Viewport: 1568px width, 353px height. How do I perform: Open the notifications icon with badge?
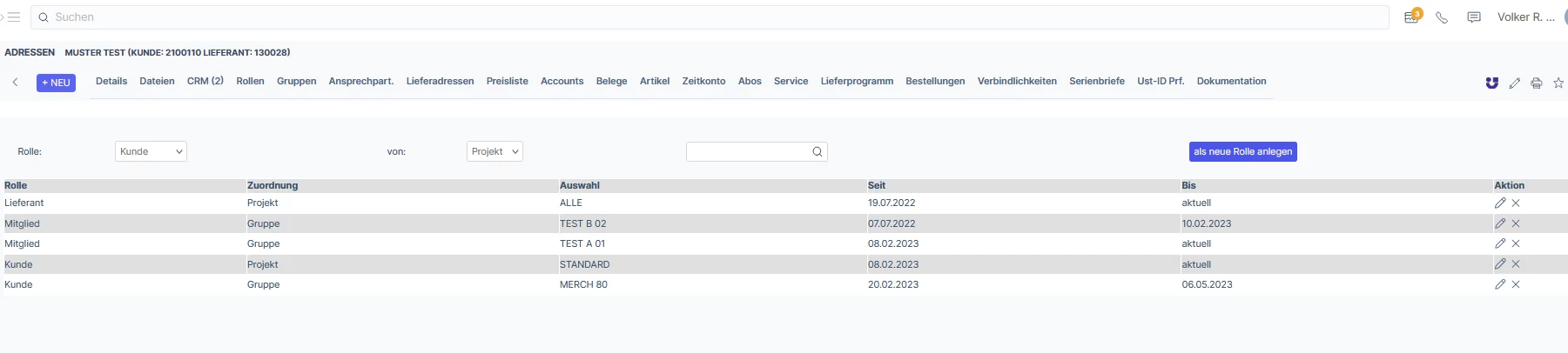(x=1412, y=17)
